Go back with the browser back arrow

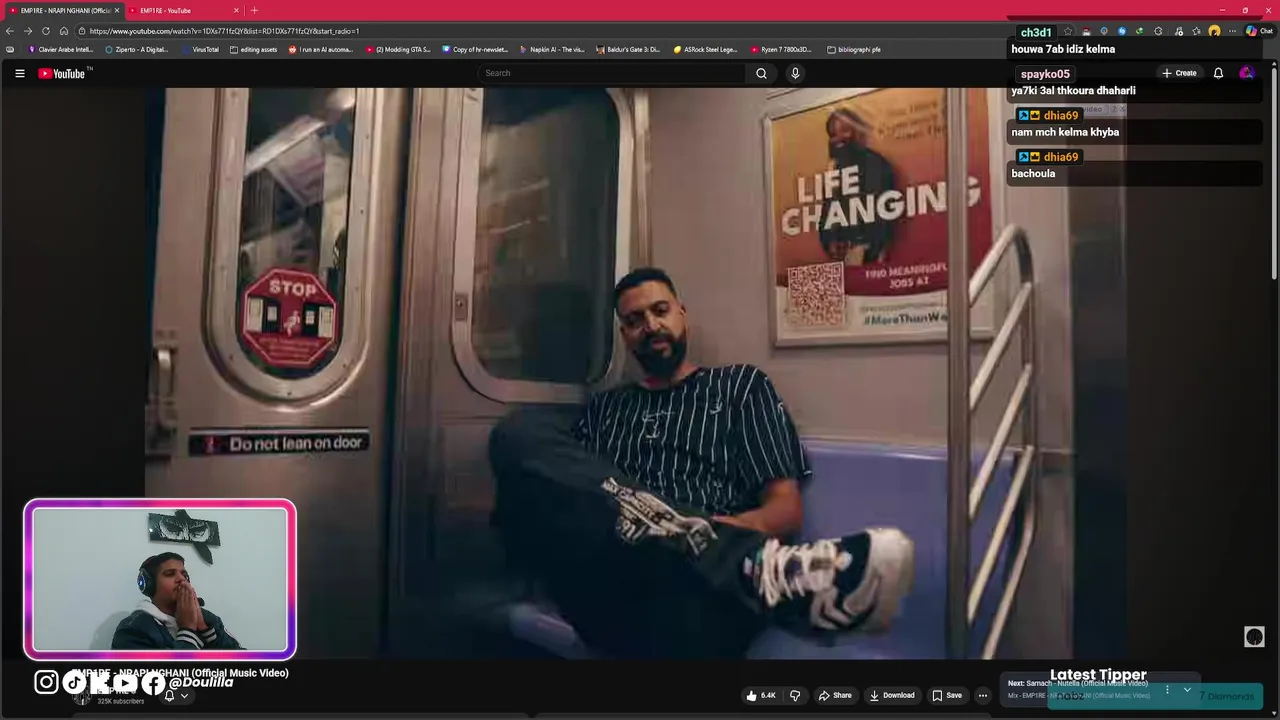tap(10, 31)
